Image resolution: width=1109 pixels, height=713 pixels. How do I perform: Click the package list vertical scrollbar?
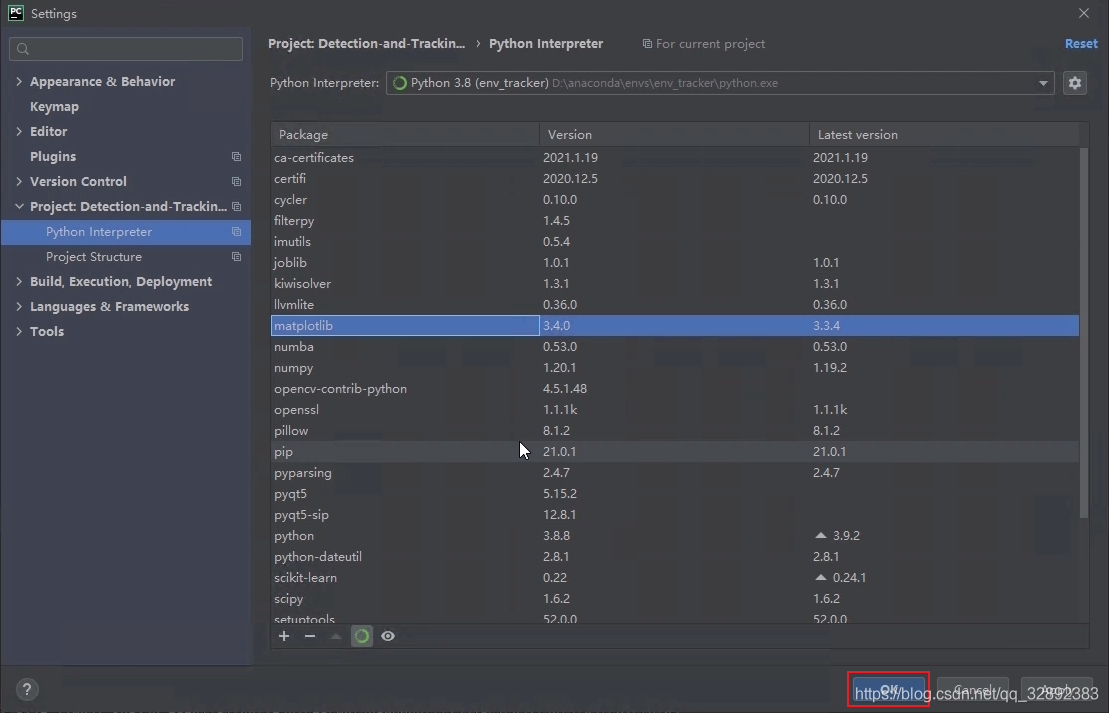tap(1084, 332)
